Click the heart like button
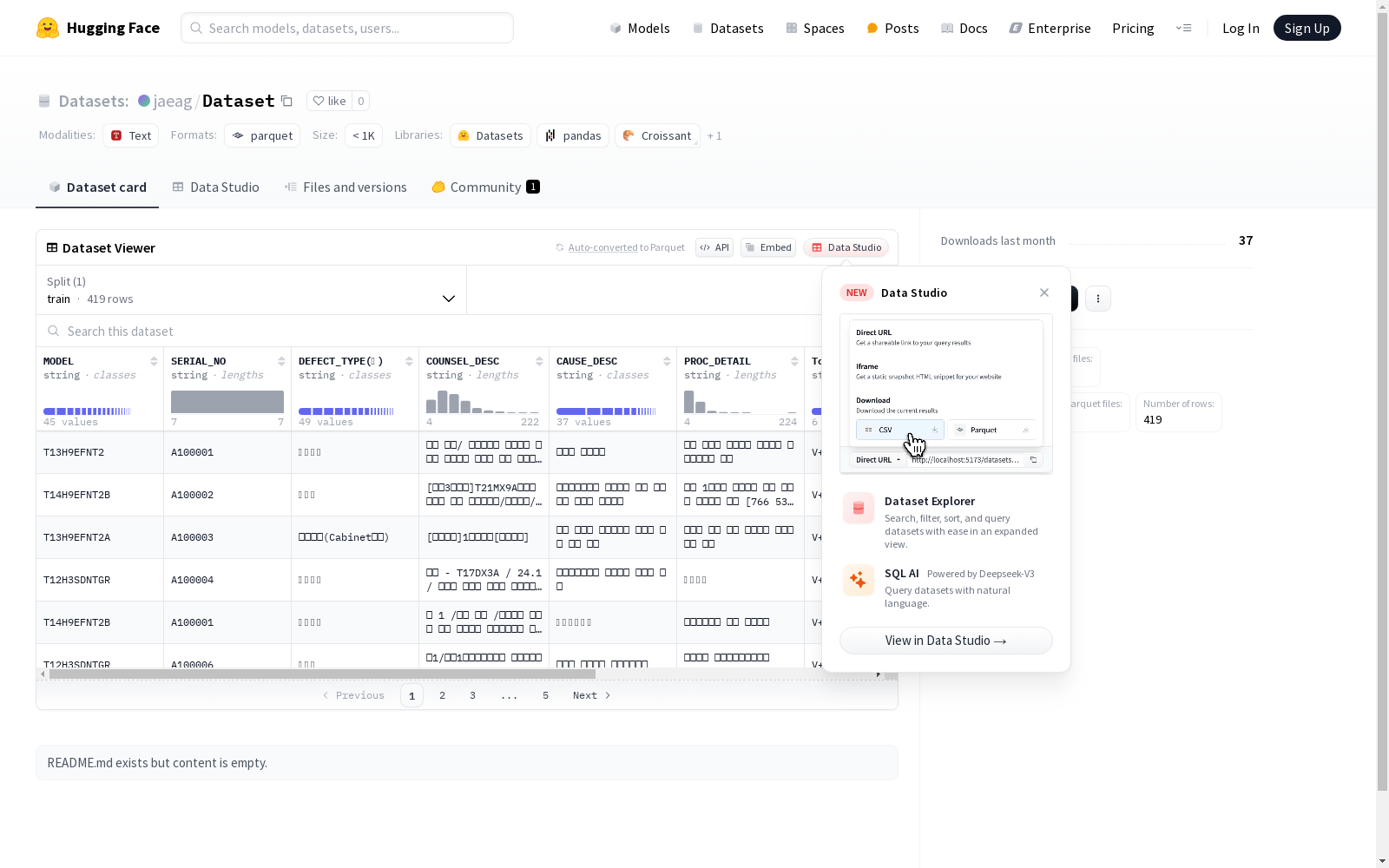 [x=329, y=101]
